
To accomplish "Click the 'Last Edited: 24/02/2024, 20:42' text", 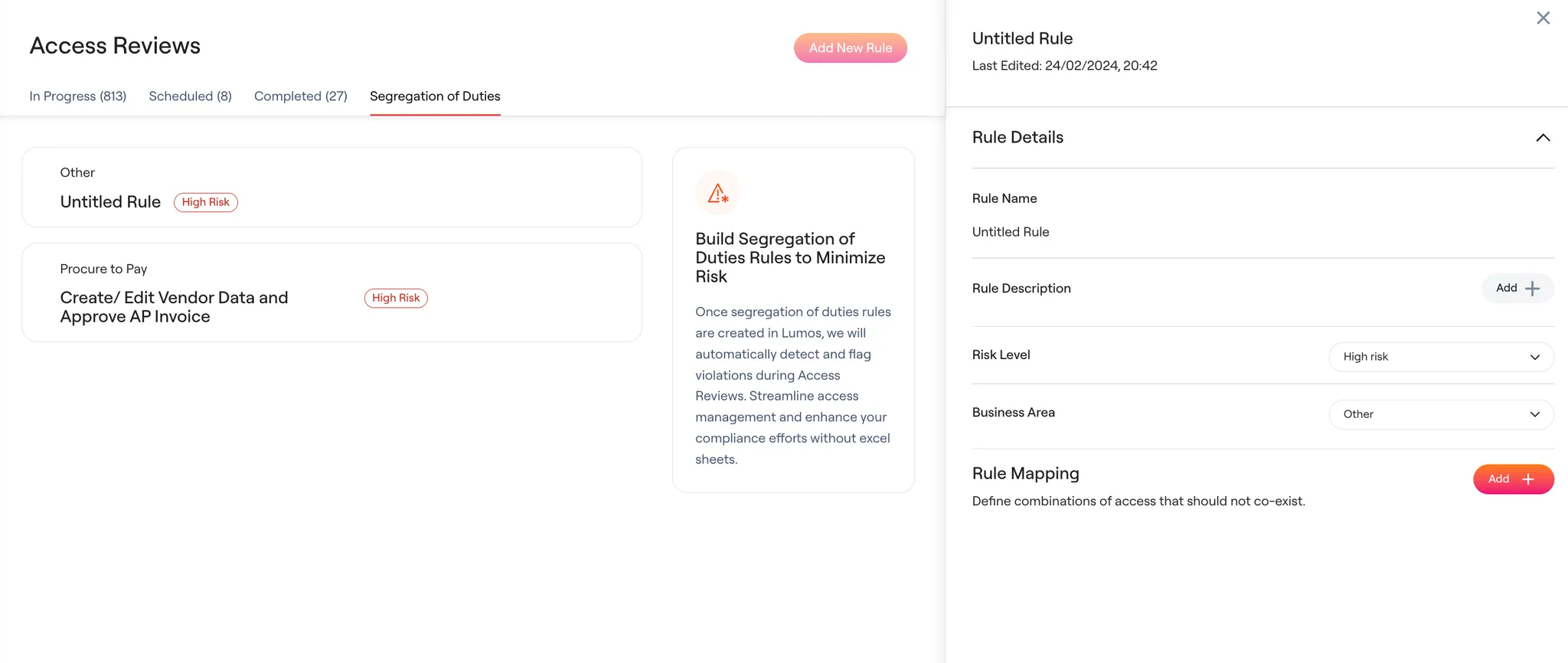I will pyautogui.click(x=1065, y=66).
